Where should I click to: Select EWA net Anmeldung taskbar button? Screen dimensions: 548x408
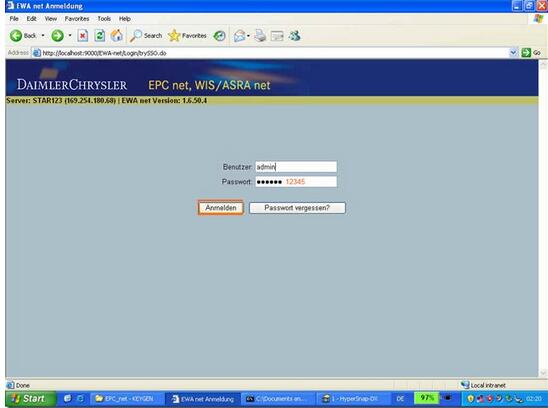[x=203, y=399]
